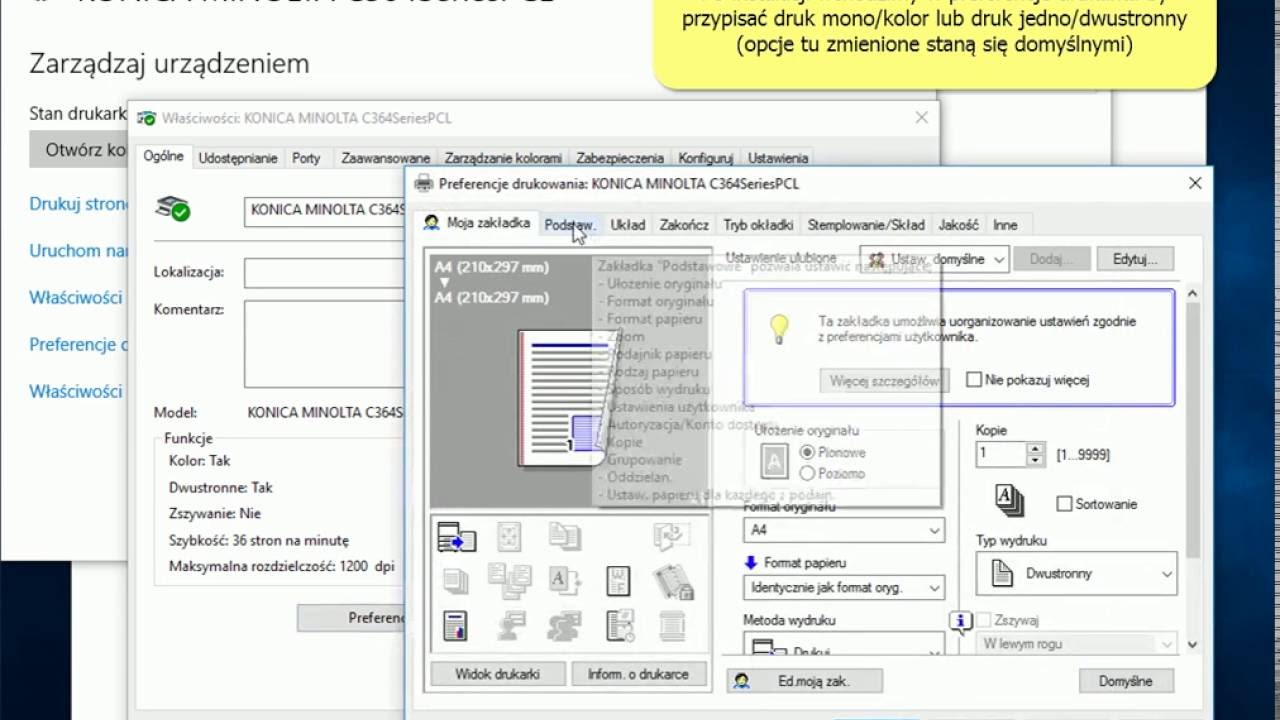Click the Ed.moją zak. button
Screen dimensions: 1280x720
point(804,681)
